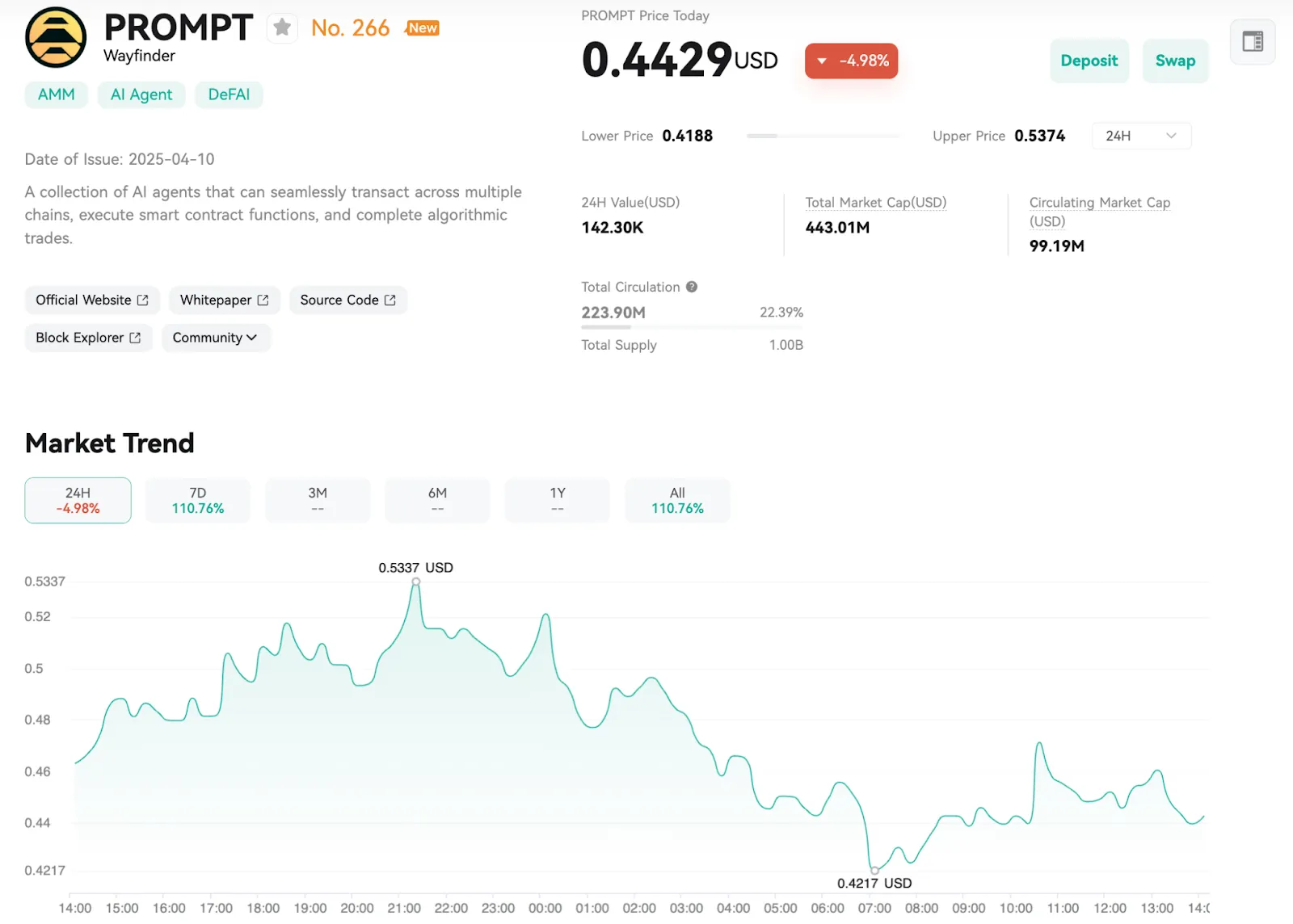Viewport: 1293px width, 924px height.
Task: Click the 07:00 label on chart axis
Action: (874, 908)
